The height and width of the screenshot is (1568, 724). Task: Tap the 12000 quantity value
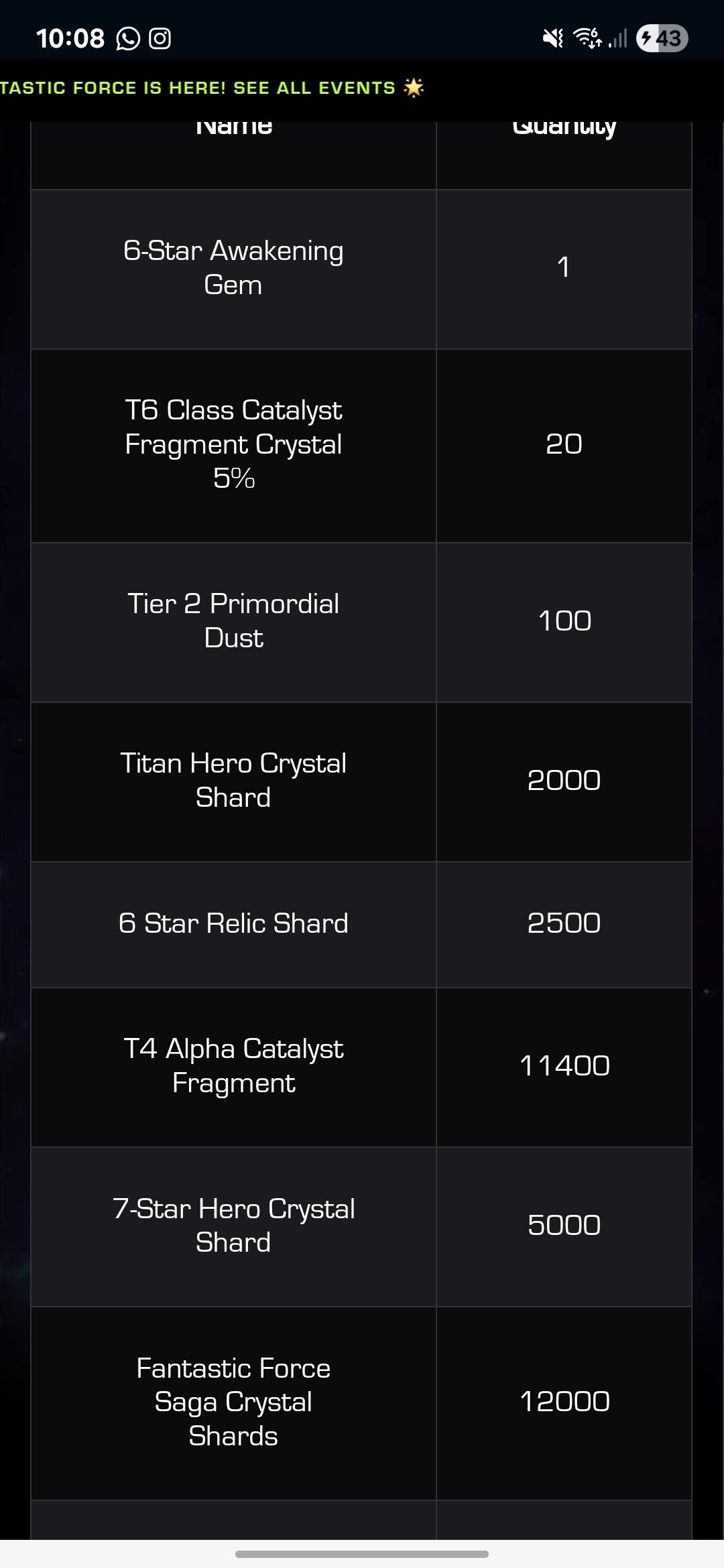pos(564,1402)
